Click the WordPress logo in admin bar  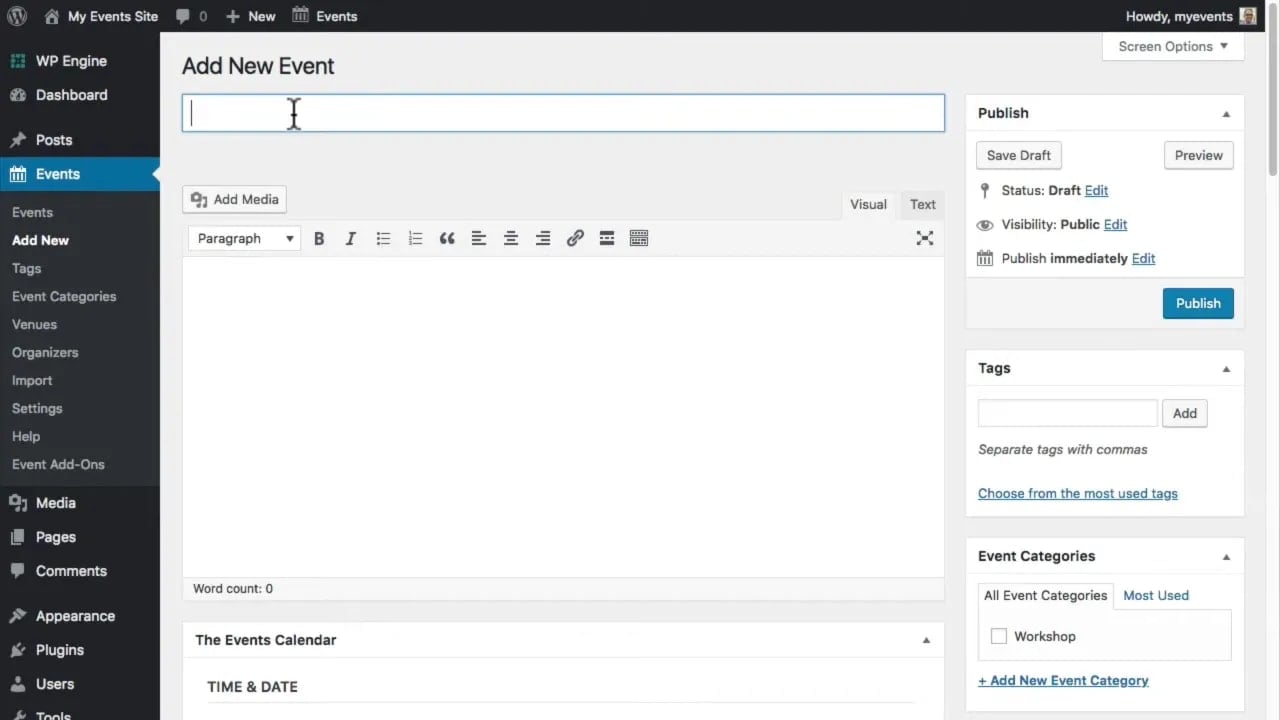(x=17, y=16)
